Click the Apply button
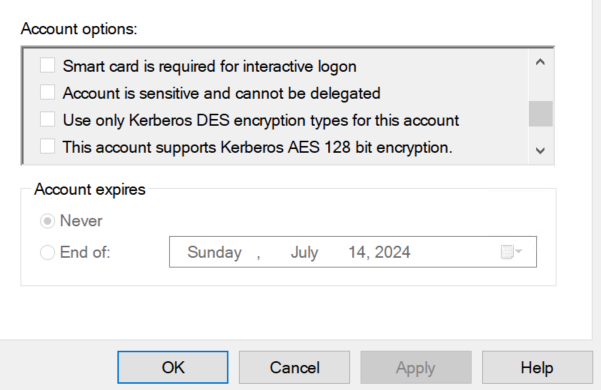This screenshot has width=601, height=390. [x=416, y=367]
